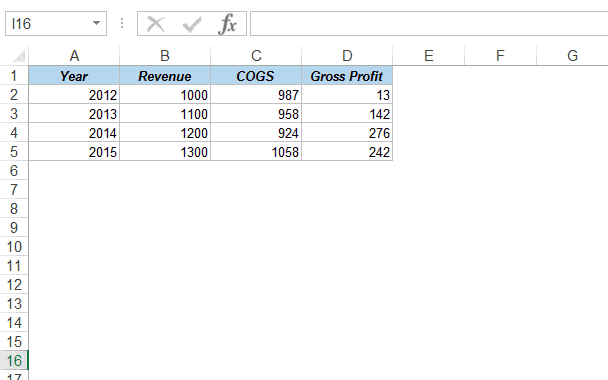
Task: Select highlighted row 16 header
Action: tap(14, 361)
